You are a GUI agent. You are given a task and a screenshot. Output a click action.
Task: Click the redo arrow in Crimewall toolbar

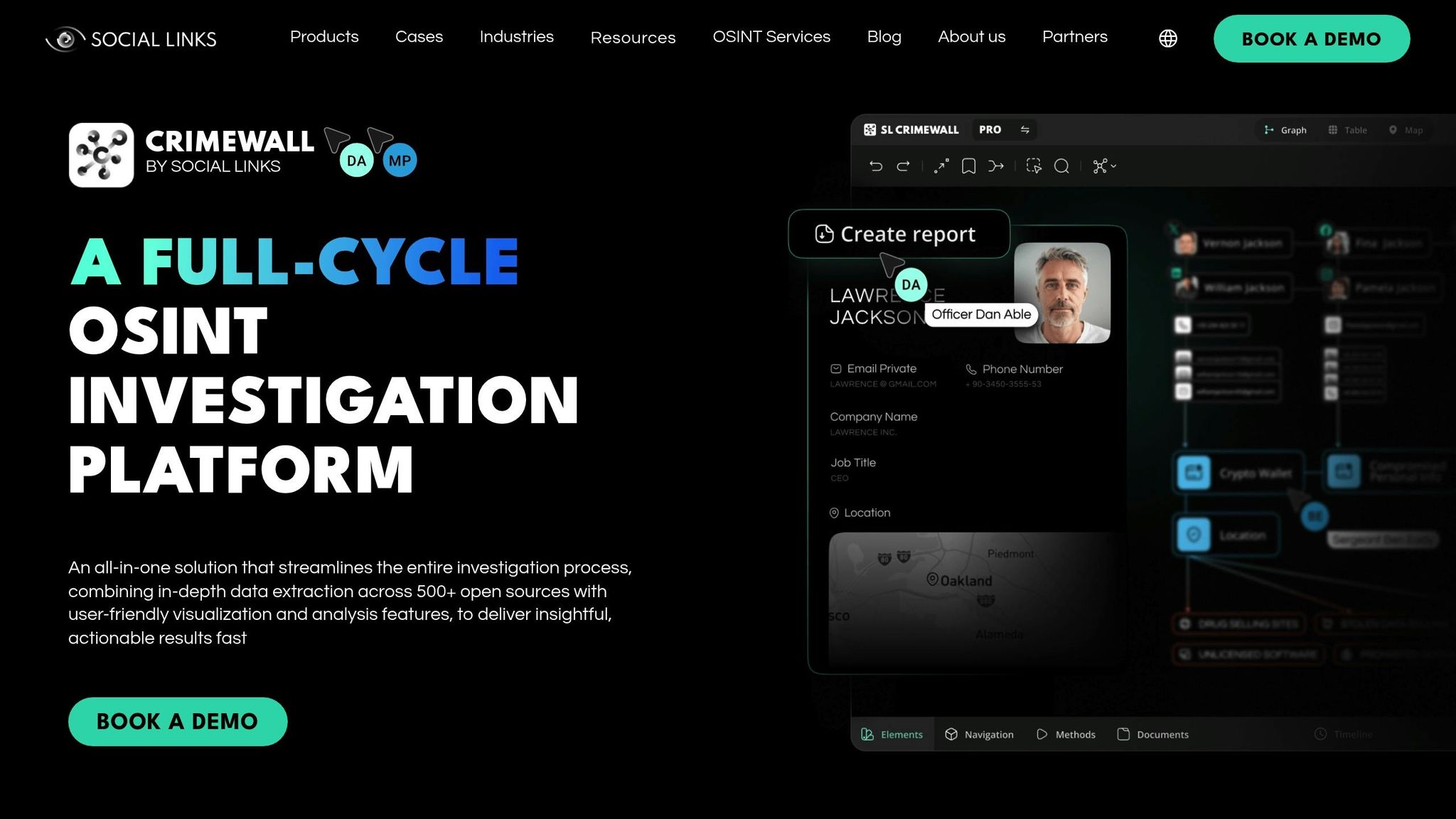(x=904, y=166)
